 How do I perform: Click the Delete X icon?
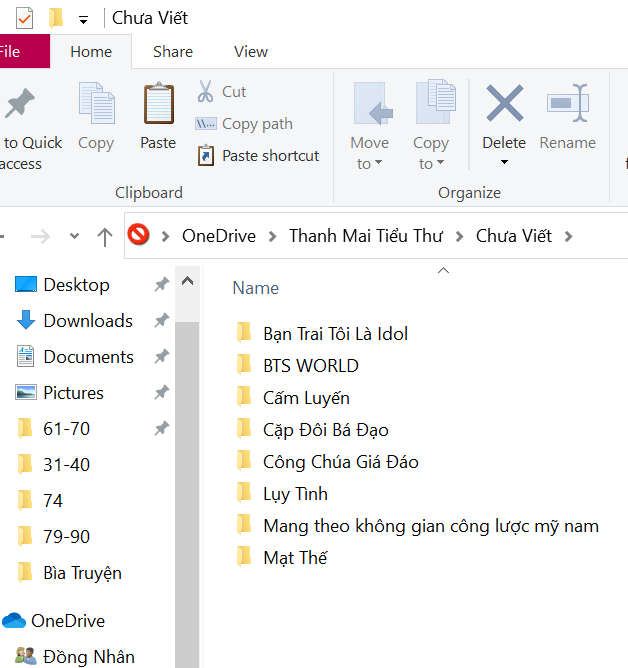(x=505, y=103)
